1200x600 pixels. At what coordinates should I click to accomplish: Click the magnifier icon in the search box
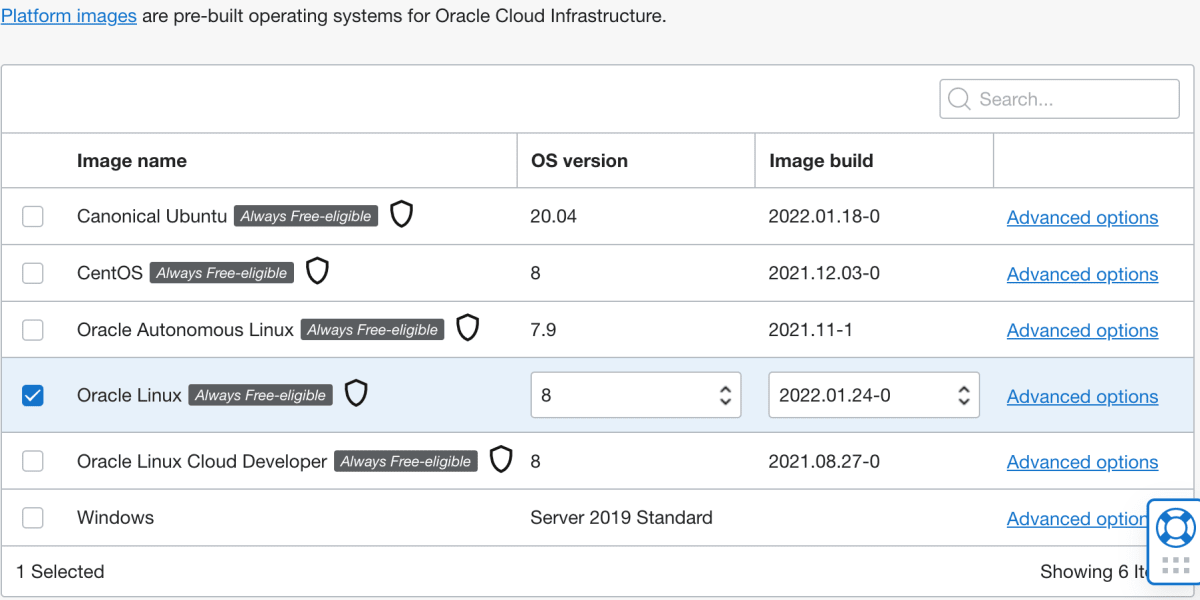(x=959, y=99)
